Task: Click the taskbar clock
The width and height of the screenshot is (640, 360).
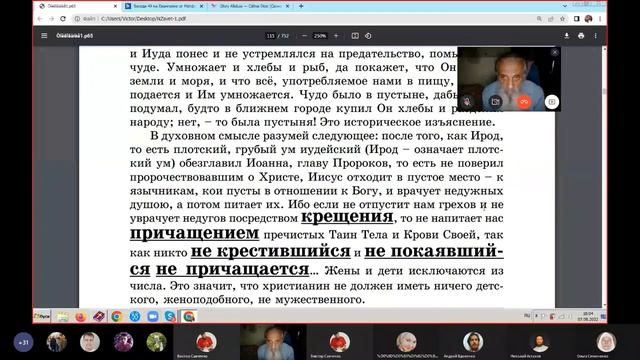Action: (588, 316)
